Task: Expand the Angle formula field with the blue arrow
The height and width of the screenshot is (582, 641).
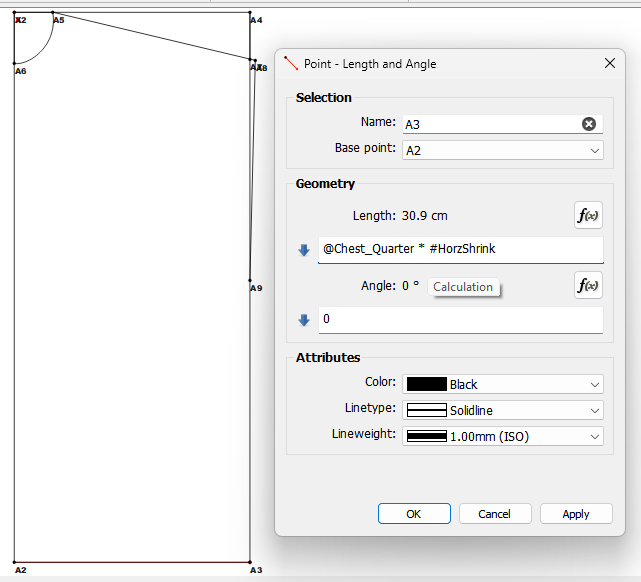Action: tap(304, 320)
